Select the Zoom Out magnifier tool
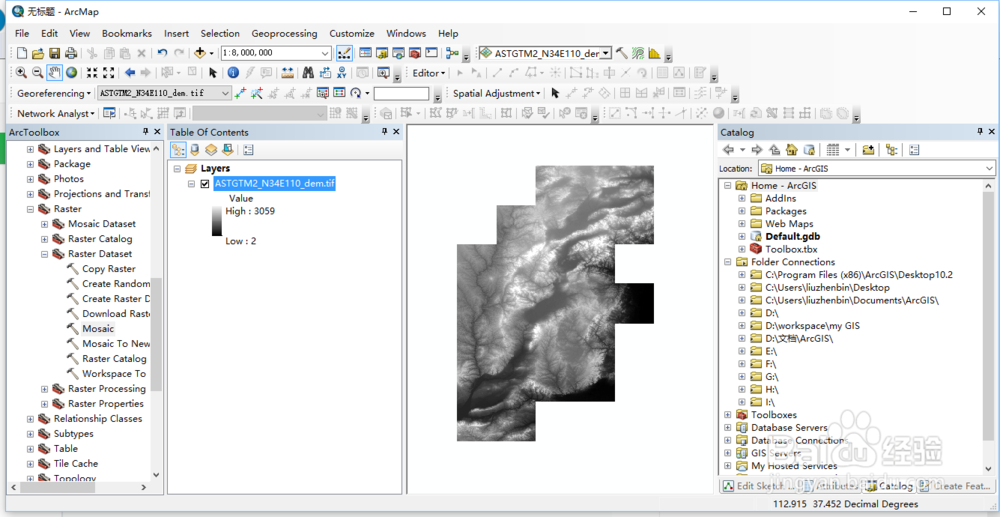 click(x=37, y=73)
